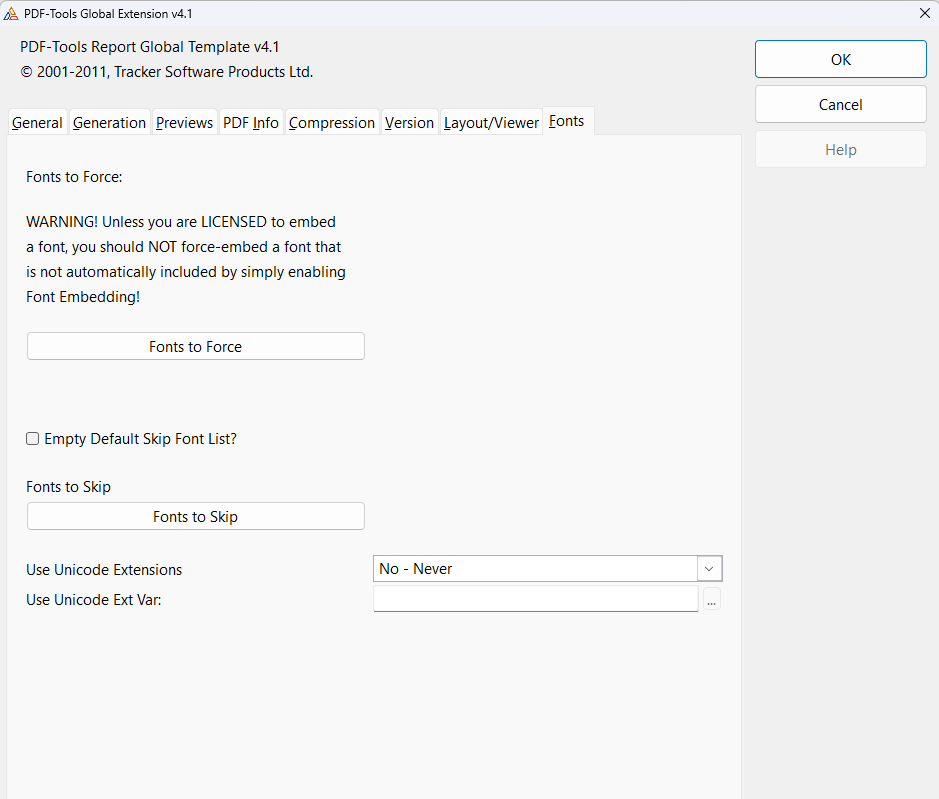The width and height of the screenshot is (939, 799).
Task: Close the PDF-Tools Global Extension window
Action: (x=922, y=13)
